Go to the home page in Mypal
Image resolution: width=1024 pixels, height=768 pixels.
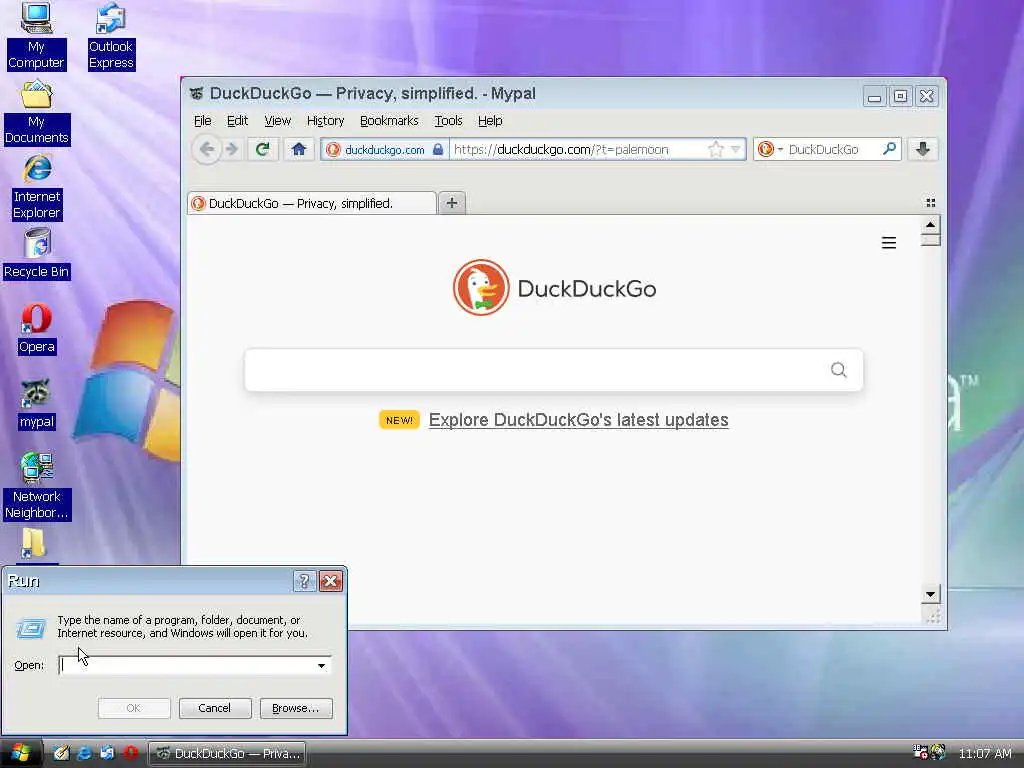coord(299,150)
